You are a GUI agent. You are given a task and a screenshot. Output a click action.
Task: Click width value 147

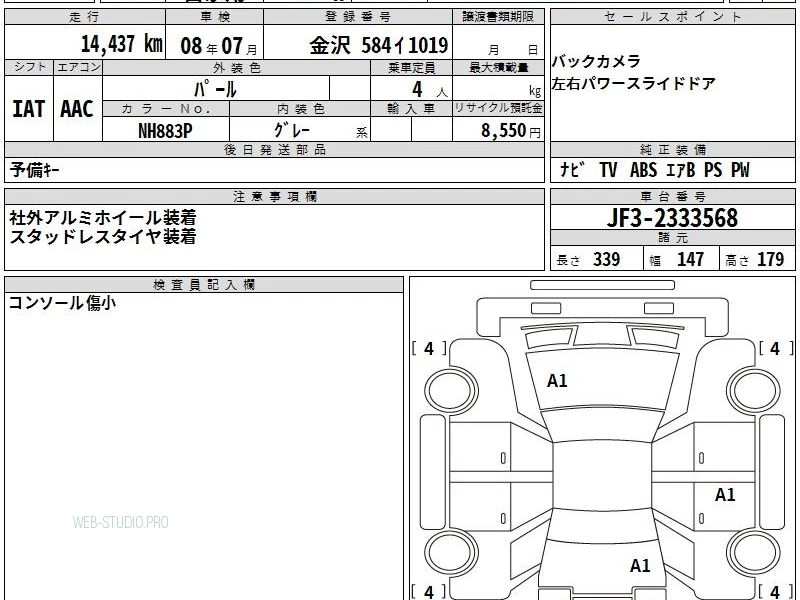690,259
